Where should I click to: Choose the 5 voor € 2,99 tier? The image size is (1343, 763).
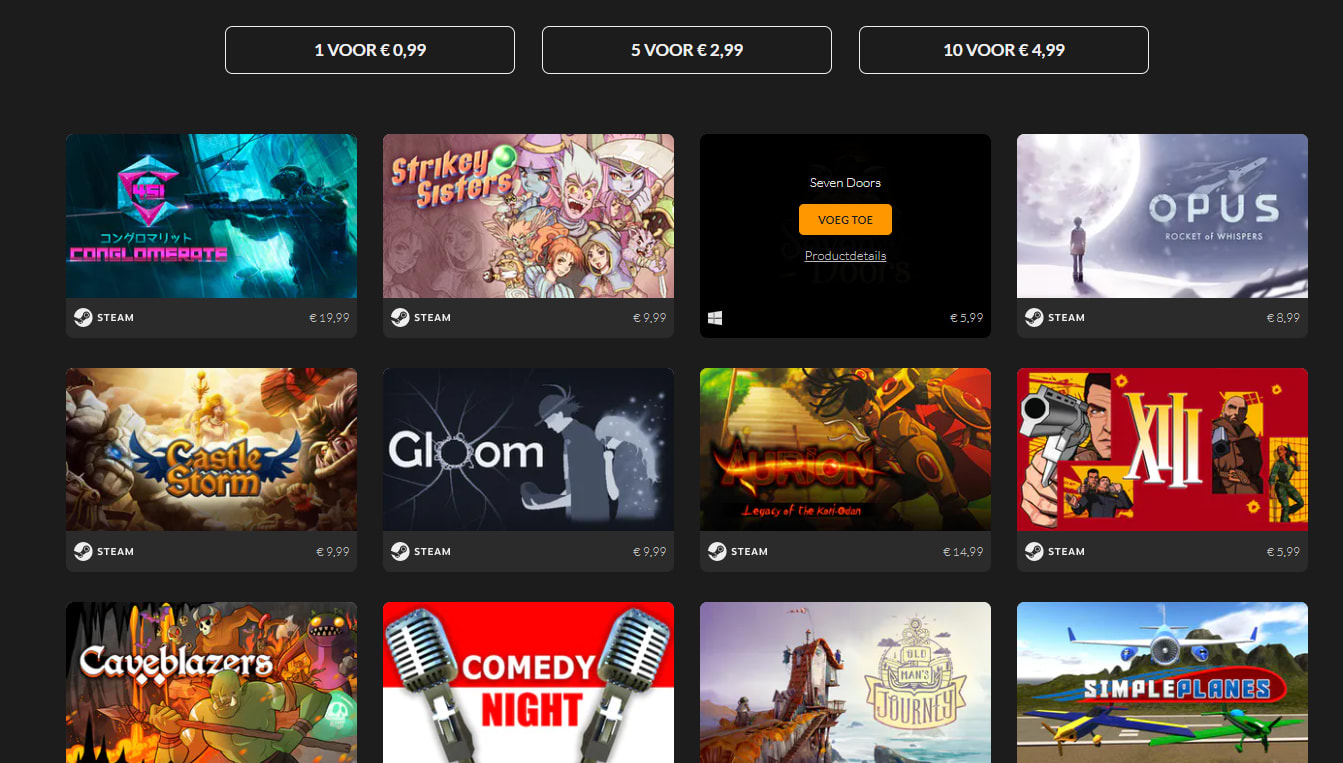tap(687, 50)
